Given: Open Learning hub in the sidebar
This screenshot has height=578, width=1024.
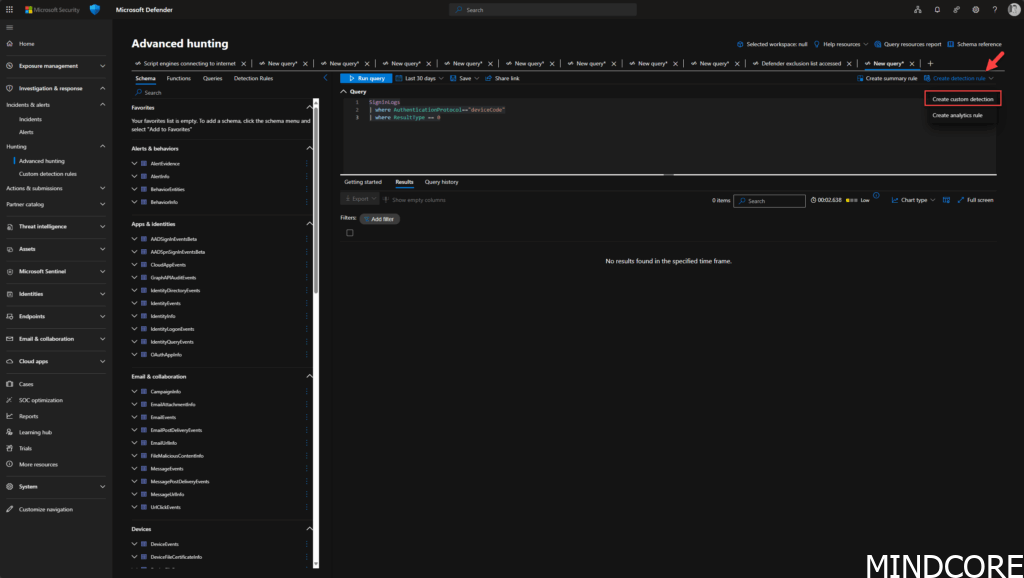Looking at the screenshot, I should pyautogui.click(x=35, y=432).
